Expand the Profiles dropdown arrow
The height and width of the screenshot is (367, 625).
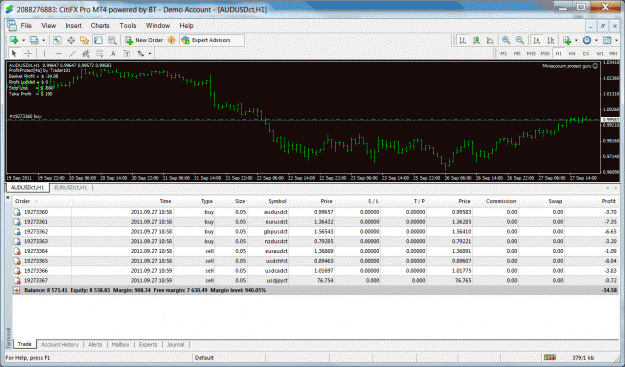tap(43, 40)
